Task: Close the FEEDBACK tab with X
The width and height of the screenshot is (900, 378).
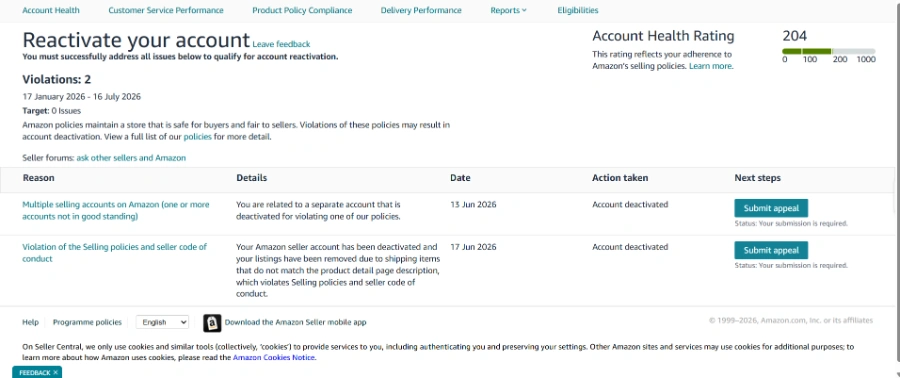Action: point(55,373)
